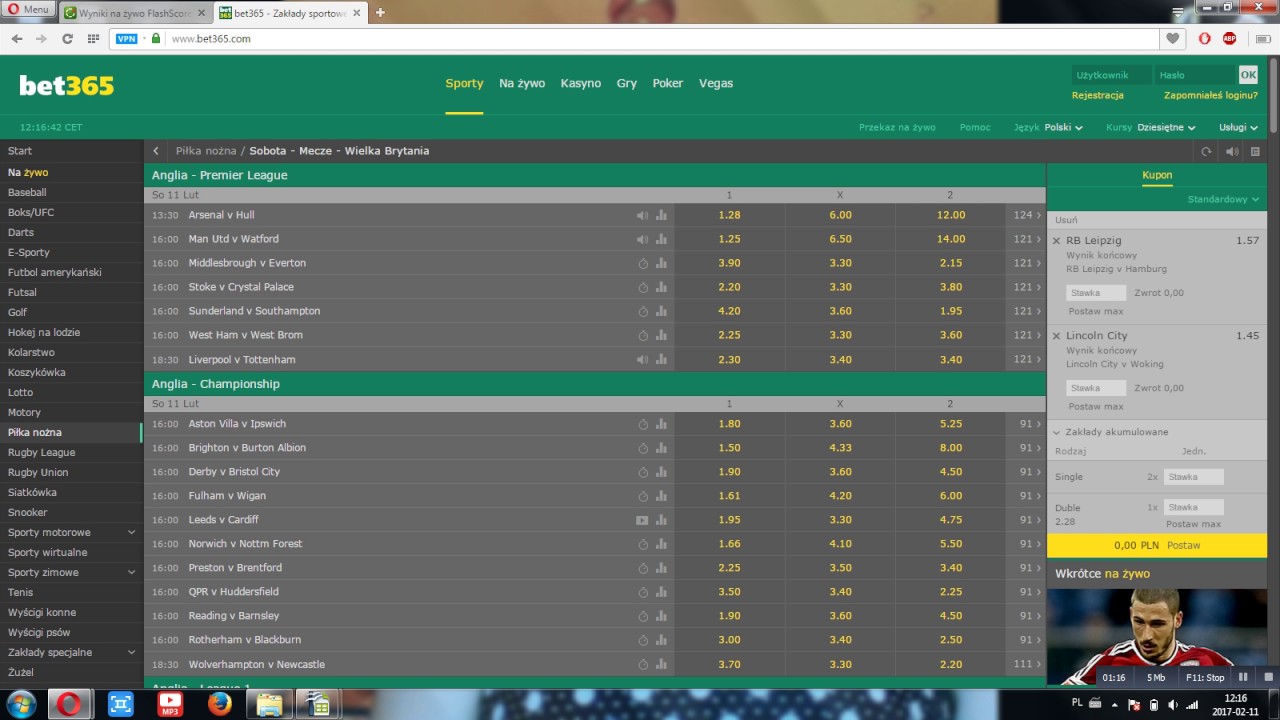Click the Użytkownik username field
The image size is (1280, 720).
(1111, 75)
